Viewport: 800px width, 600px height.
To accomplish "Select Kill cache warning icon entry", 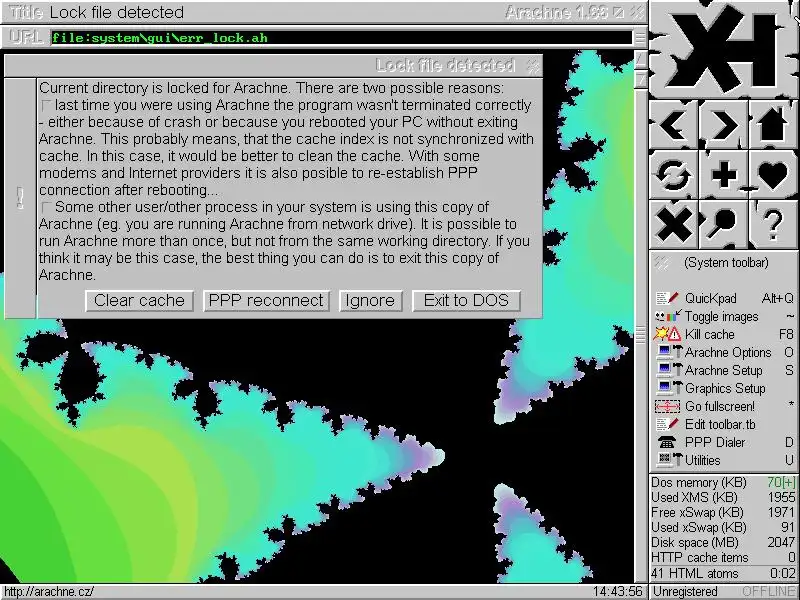I will click(724, 334).
